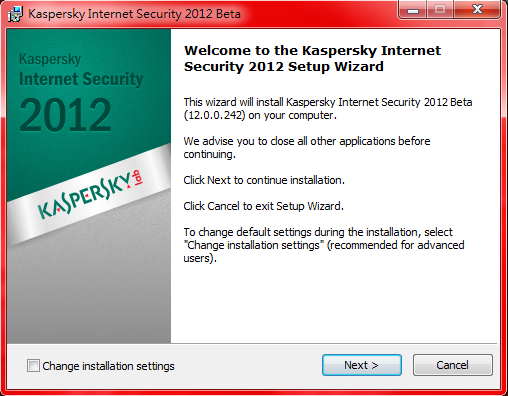Click the advice to close applications text
Screen dimensions: 508x396
[x=307, y=148]
